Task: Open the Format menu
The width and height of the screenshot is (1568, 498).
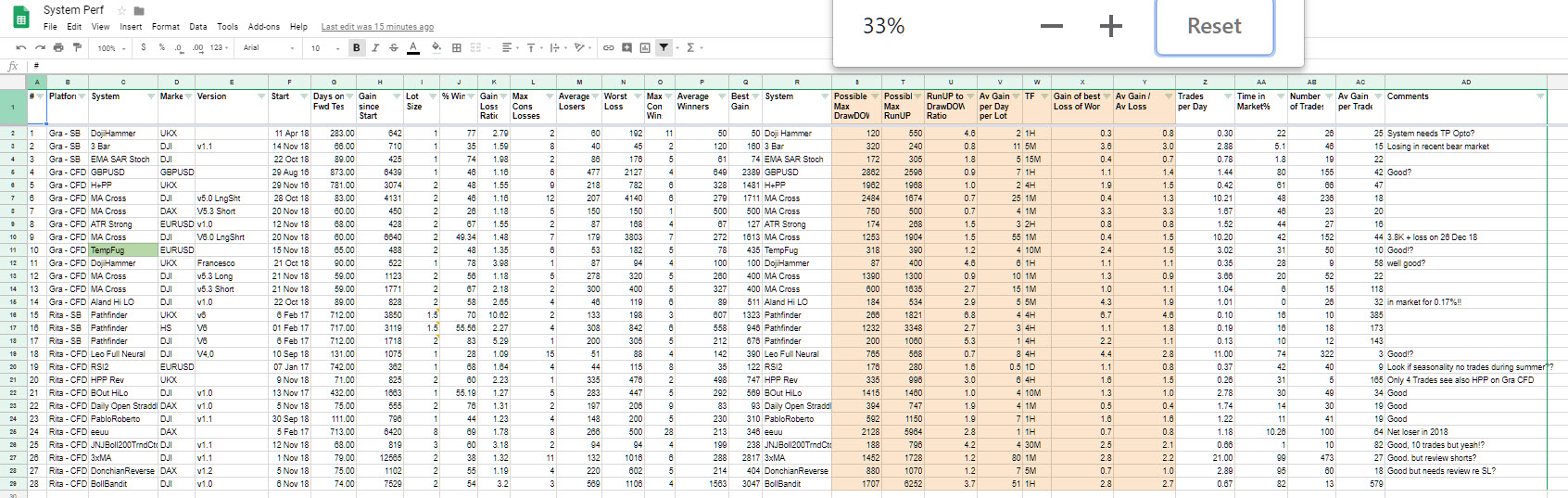Action: pos(166,27)
